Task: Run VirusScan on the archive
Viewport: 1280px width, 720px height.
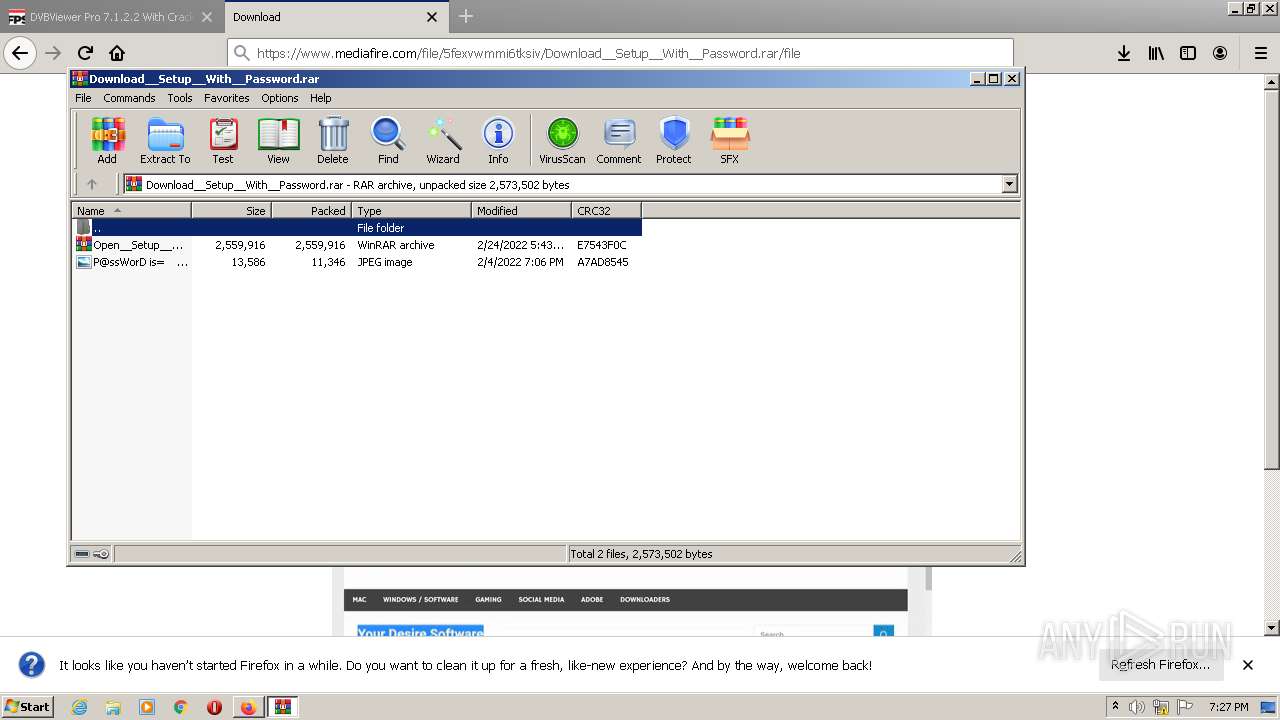Action: 562,140
